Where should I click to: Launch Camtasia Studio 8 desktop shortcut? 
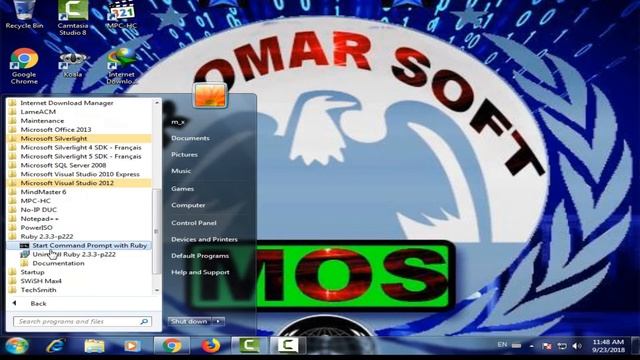(x=73, y=17)
